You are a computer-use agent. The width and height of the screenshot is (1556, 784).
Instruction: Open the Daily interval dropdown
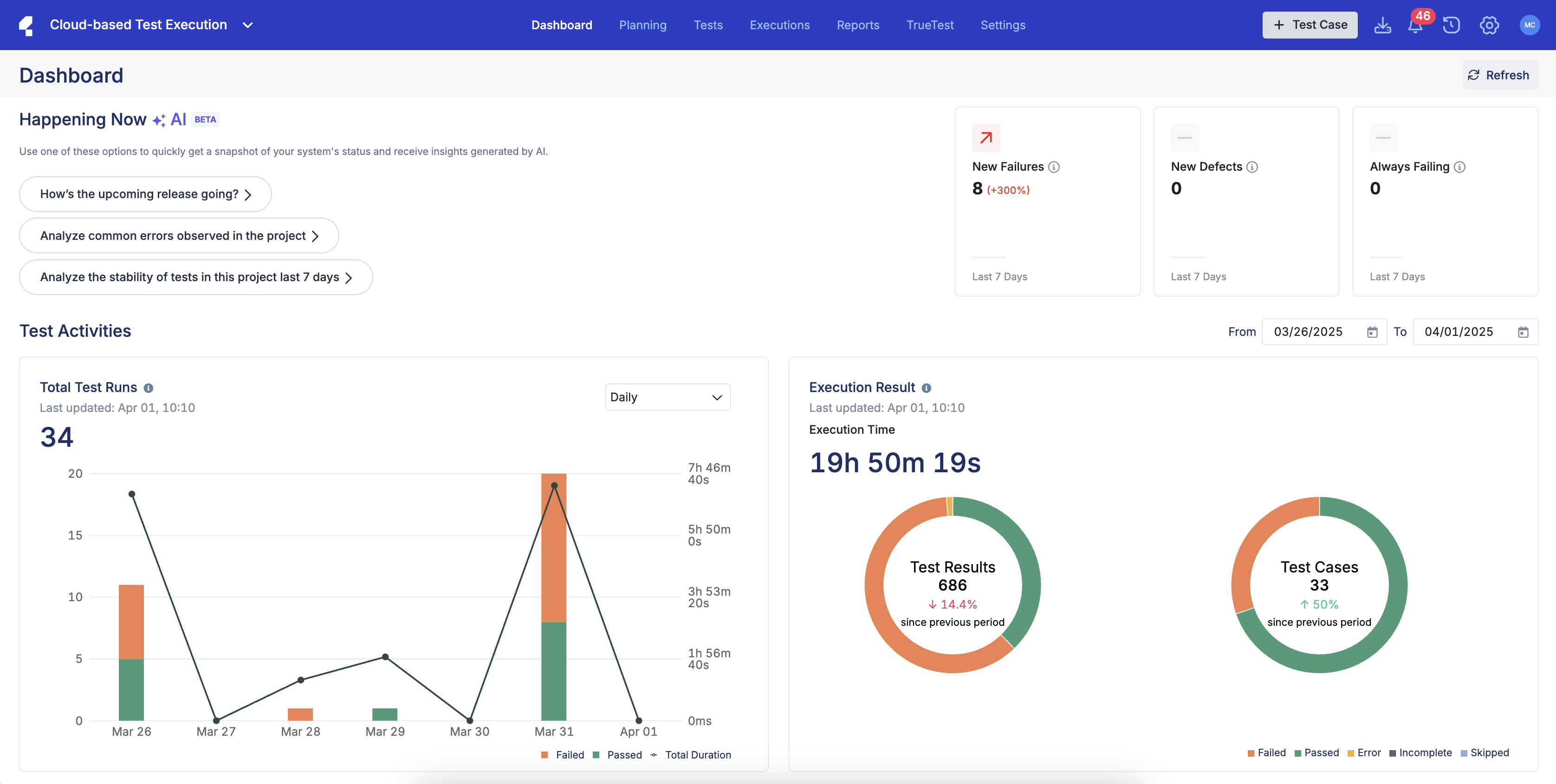coord(668,397)
